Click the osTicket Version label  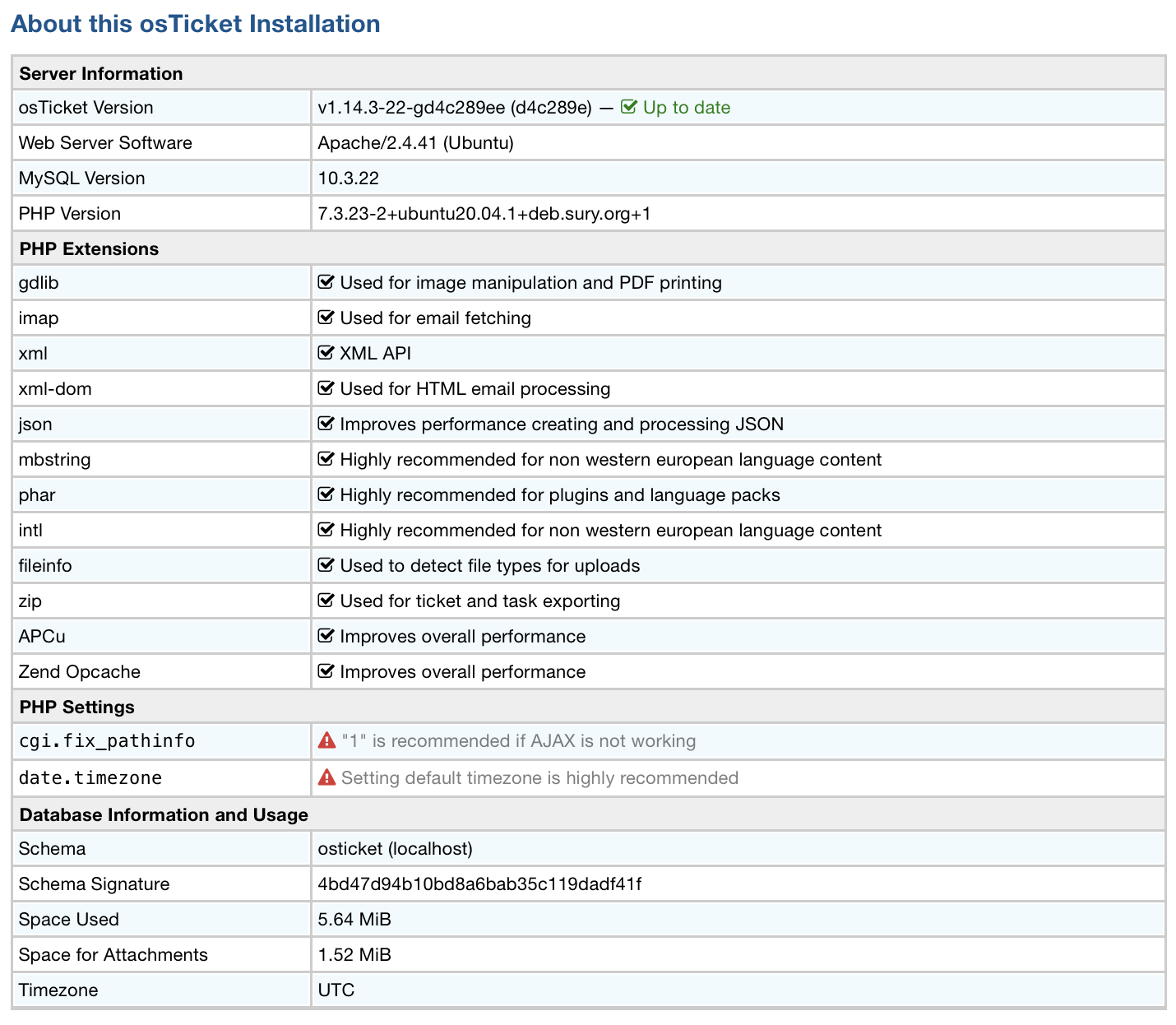[x=86, y=108]
